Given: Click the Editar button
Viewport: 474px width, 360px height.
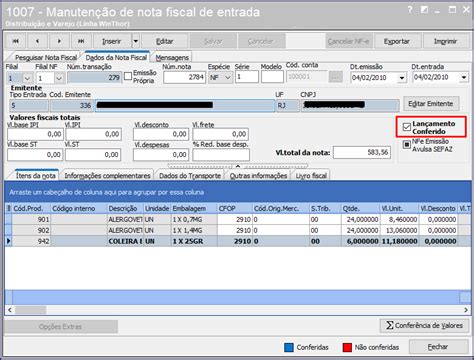Looking at the screenshot, I should pos(165,41).
